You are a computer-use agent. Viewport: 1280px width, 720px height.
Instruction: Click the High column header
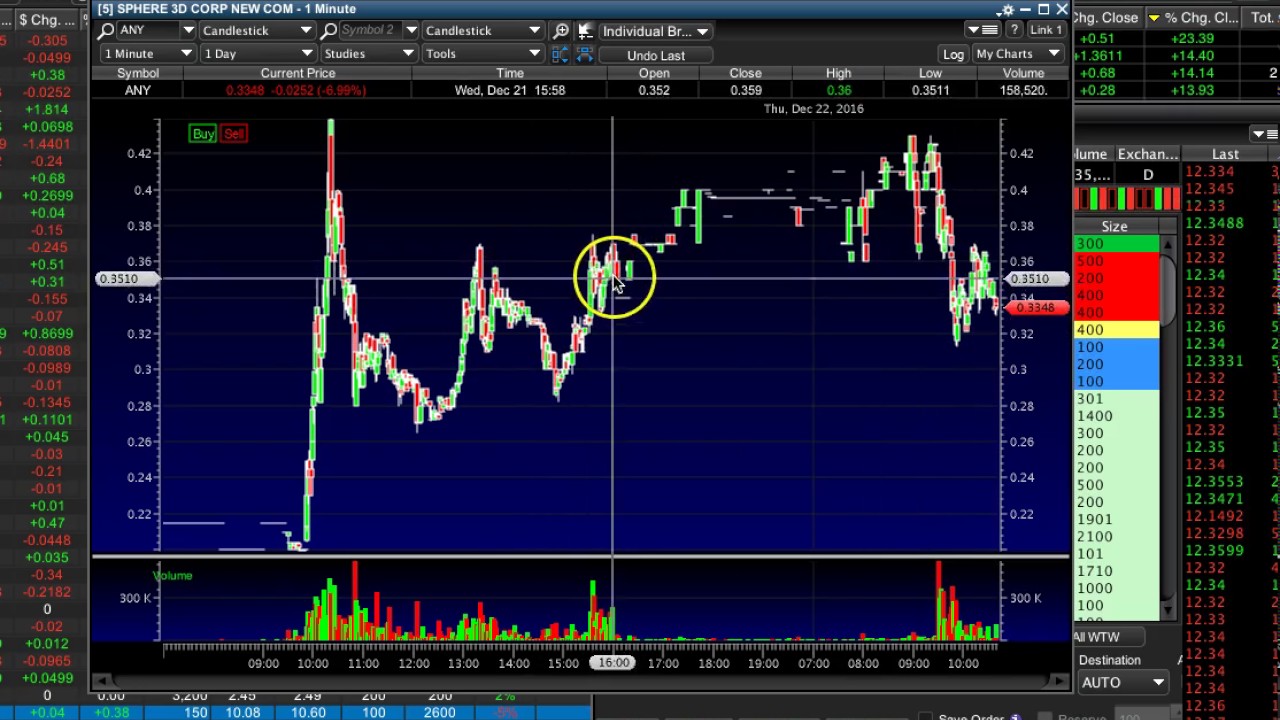click(x=839, y=73)
